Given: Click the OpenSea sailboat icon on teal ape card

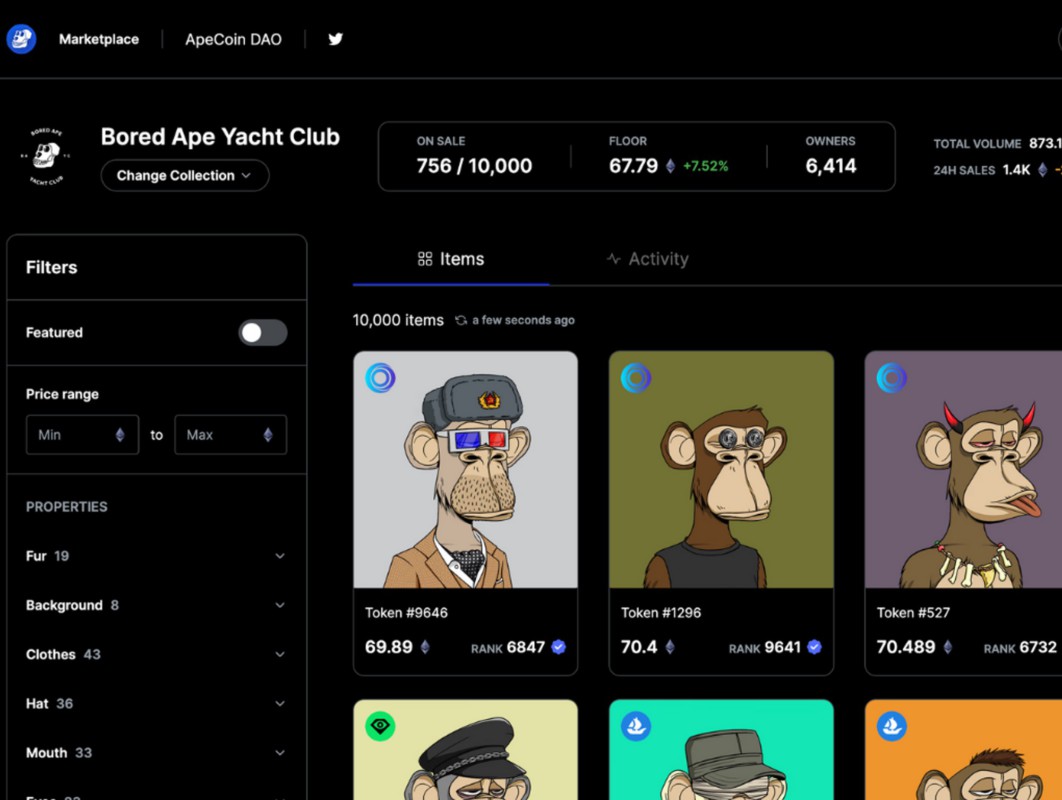Looking at the screenshot, I should [636, 726].
